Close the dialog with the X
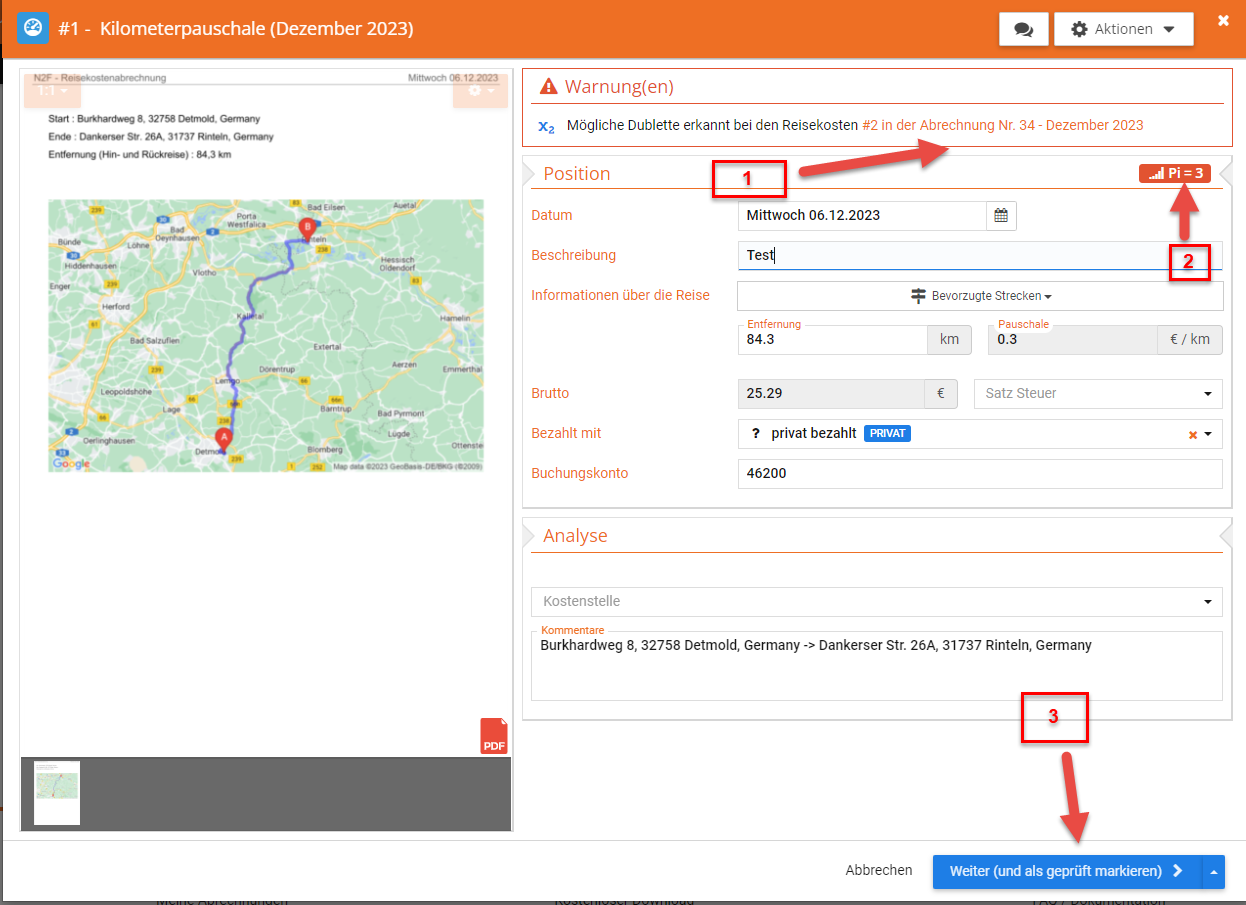 1222,21
